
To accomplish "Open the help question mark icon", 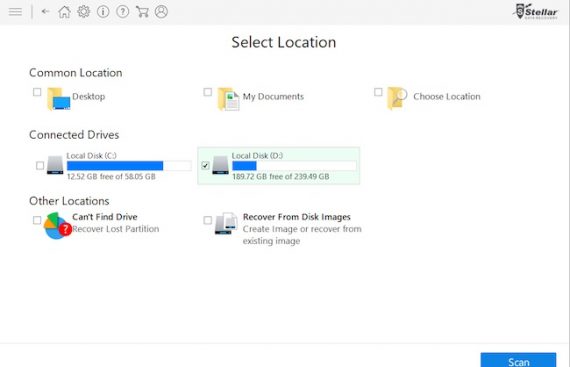I will point(123,12).
